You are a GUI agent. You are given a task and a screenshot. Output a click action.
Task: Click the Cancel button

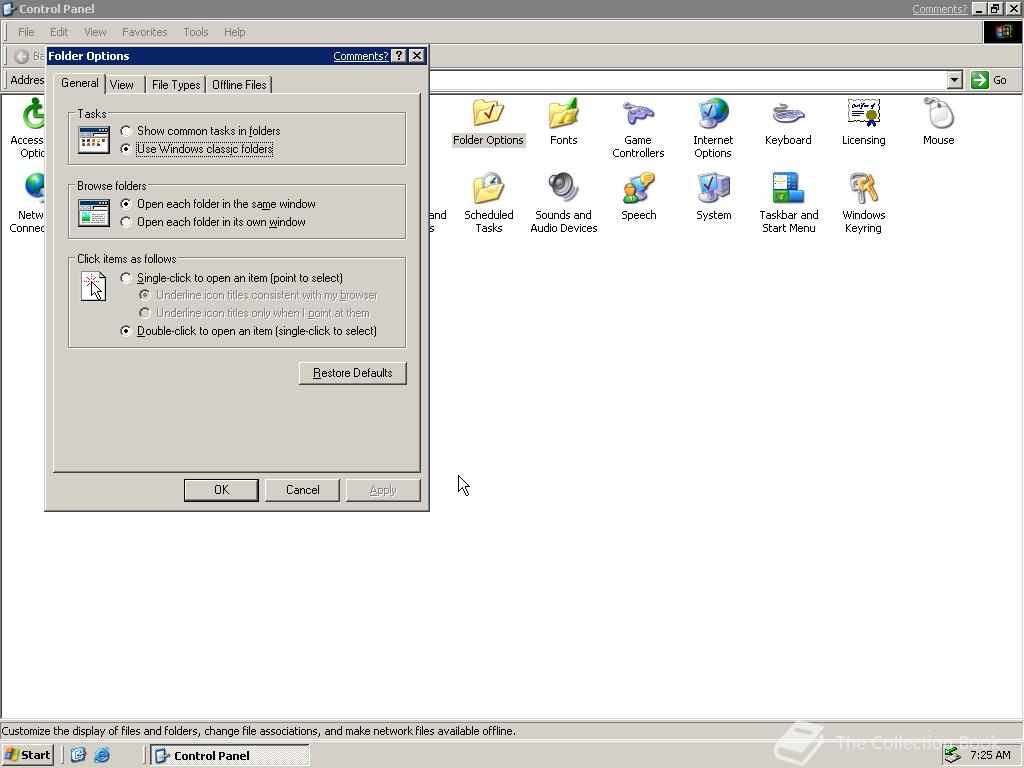(302, 490)
